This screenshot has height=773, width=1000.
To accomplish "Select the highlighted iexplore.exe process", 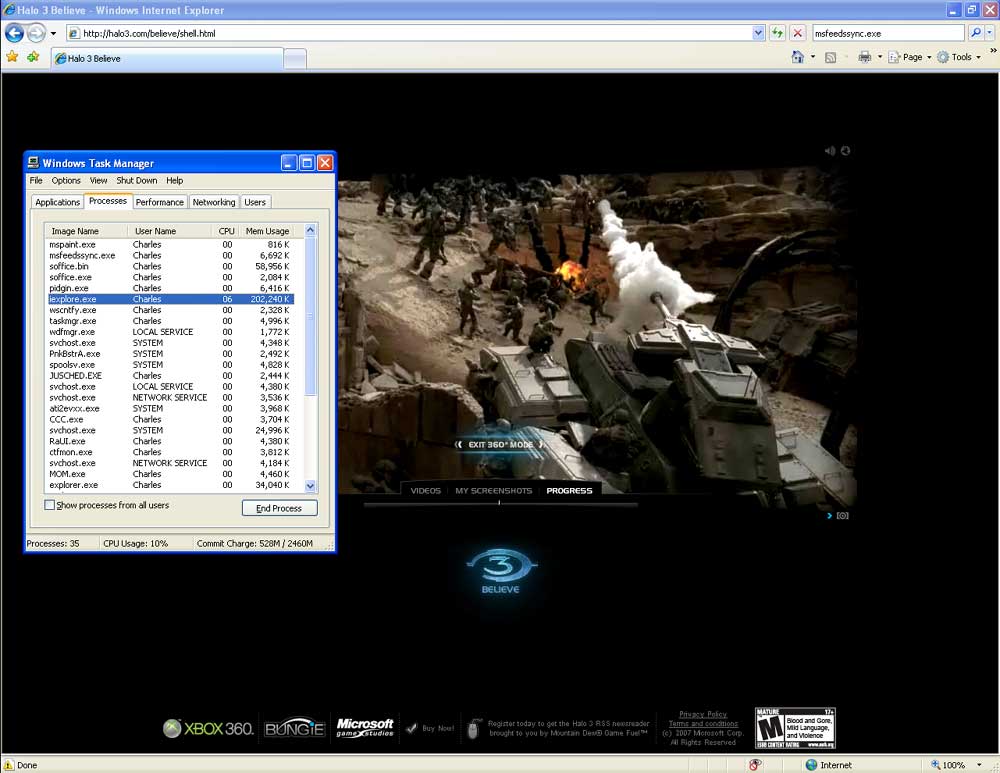I will point(170,299).
